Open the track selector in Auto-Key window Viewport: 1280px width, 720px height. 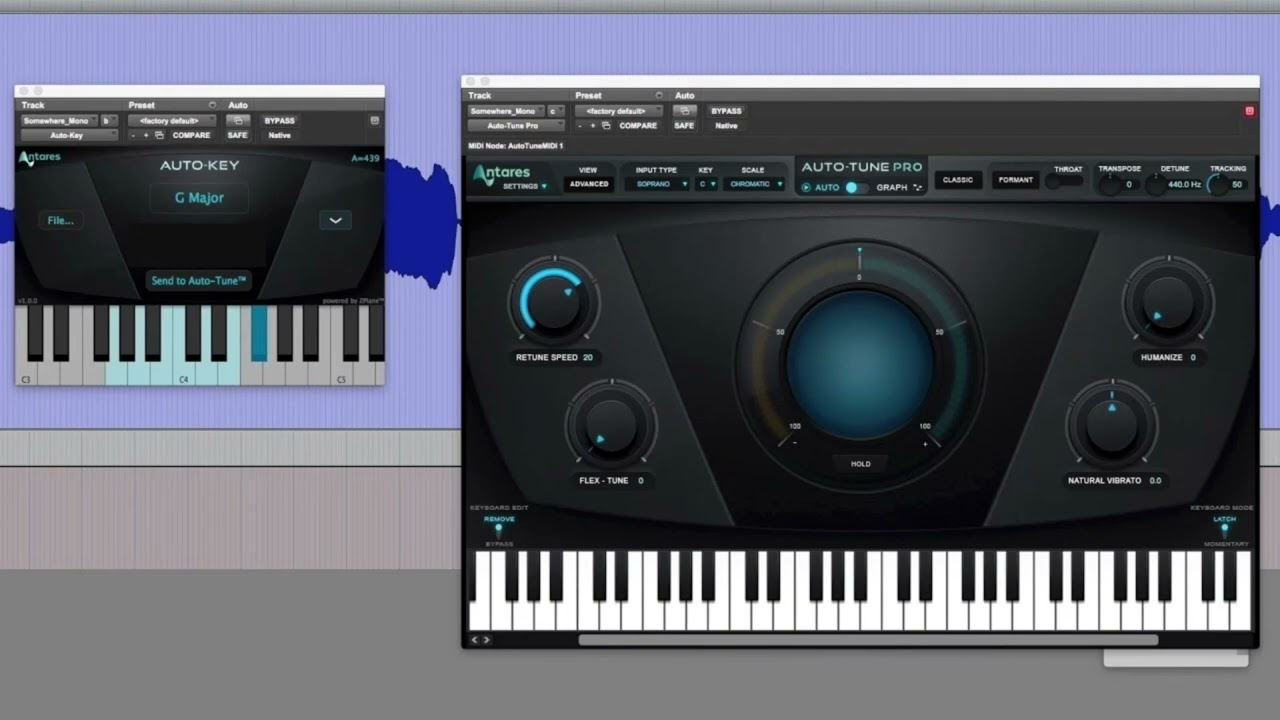coord(59,120)
